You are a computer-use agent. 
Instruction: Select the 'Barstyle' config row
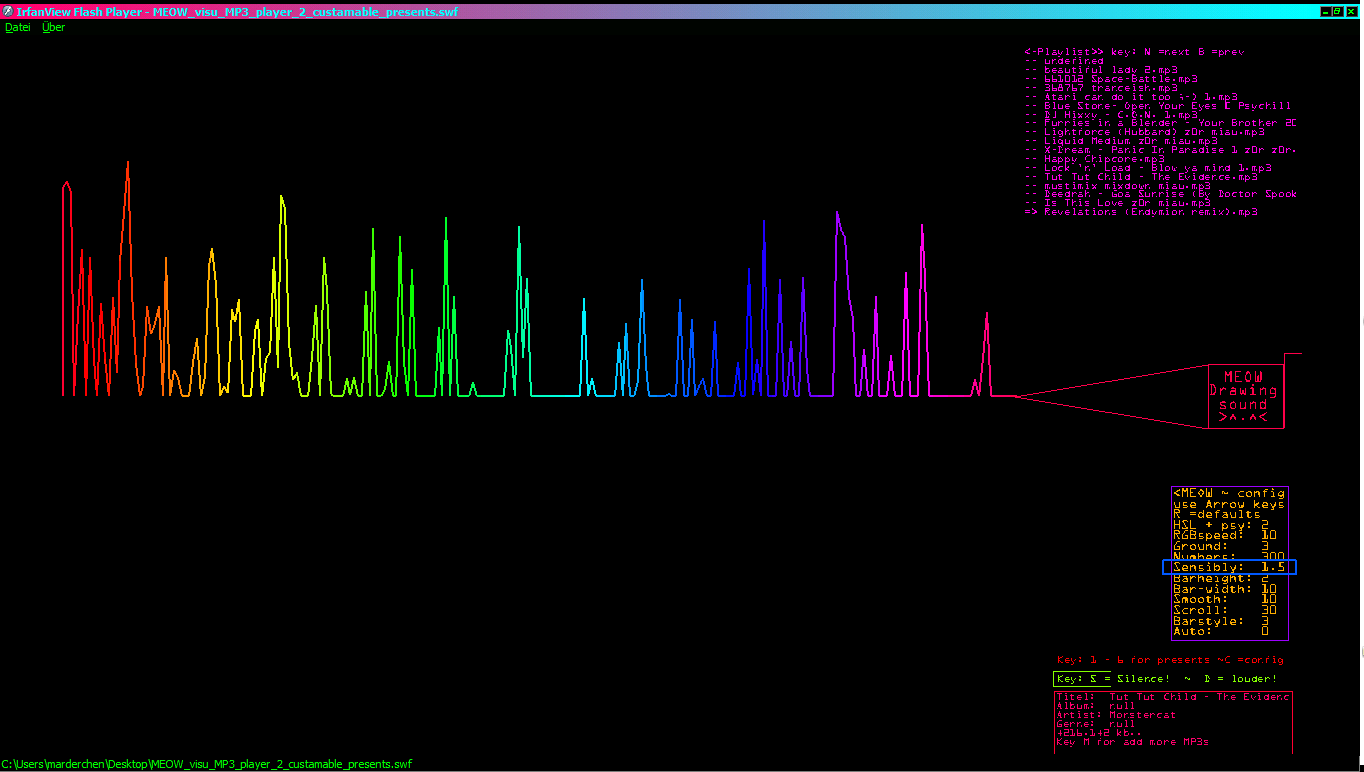click(1229, 621)
